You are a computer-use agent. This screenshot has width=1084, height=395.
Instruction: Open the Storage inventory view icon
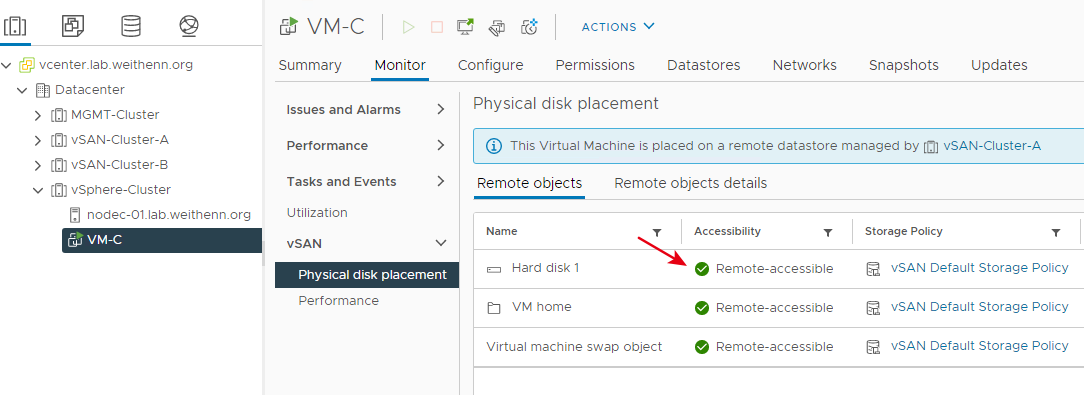pos(131,26)
